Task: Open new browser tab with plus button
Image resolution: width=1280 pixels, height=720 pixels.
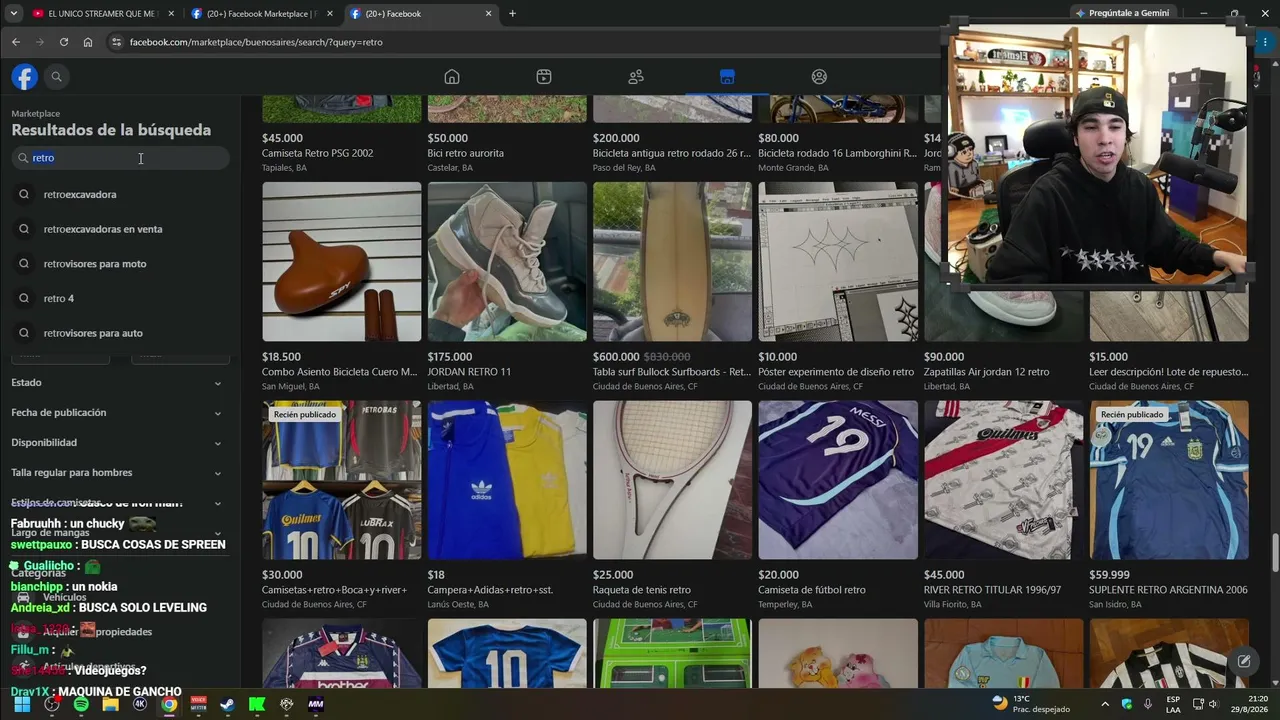Action: click(513, 14)
